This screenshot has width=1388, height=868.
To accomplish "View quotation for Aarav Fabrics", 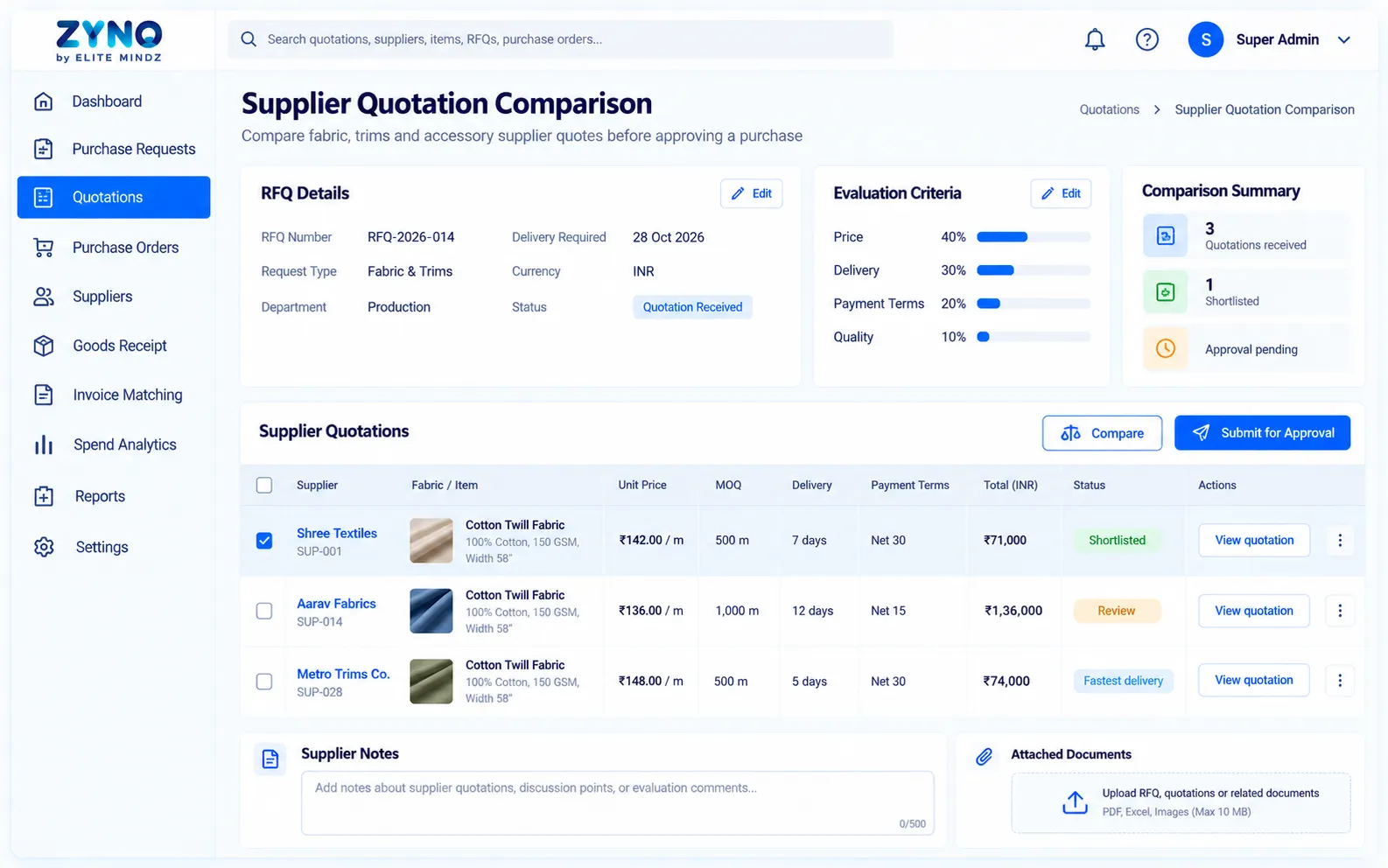I will pyautogui.click(x=1254, y=611).
